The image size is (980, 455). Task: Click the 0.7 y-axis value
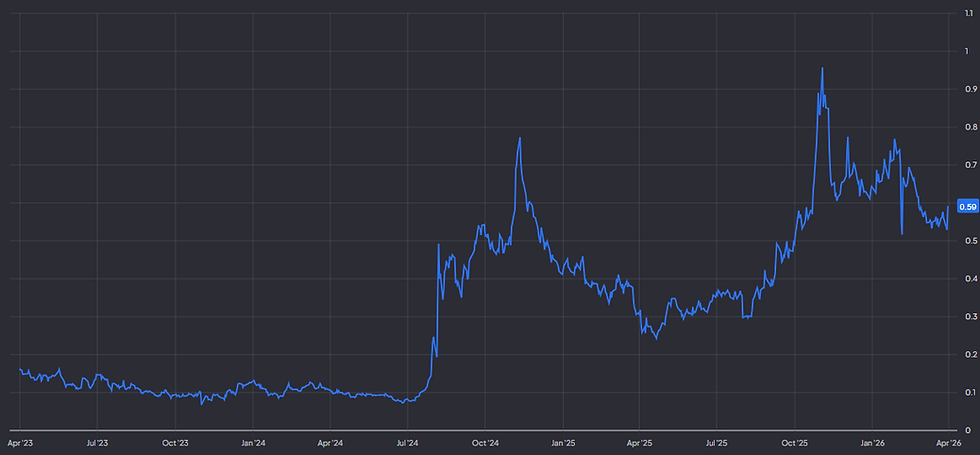tap(969, 165)
